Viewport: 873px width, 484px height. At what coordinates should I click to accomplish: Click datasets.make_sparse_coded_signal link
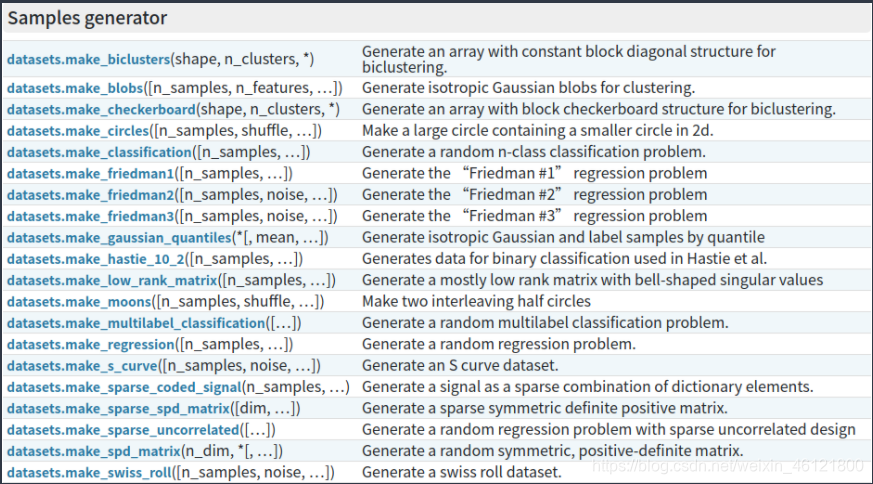pos(124,386)
